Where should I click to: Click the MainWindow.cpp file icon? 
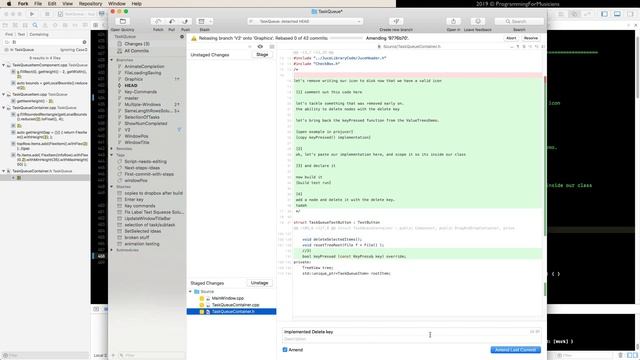208,298
